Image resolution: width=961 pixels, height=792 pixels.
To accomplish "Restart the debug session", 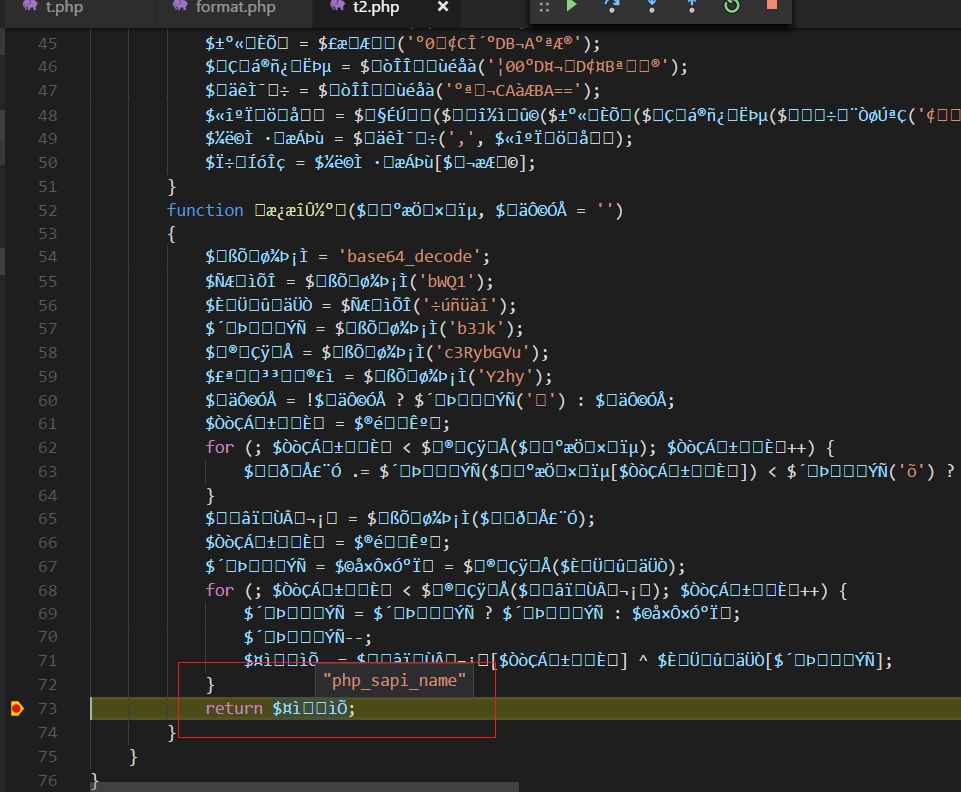I will click(732, 6).
